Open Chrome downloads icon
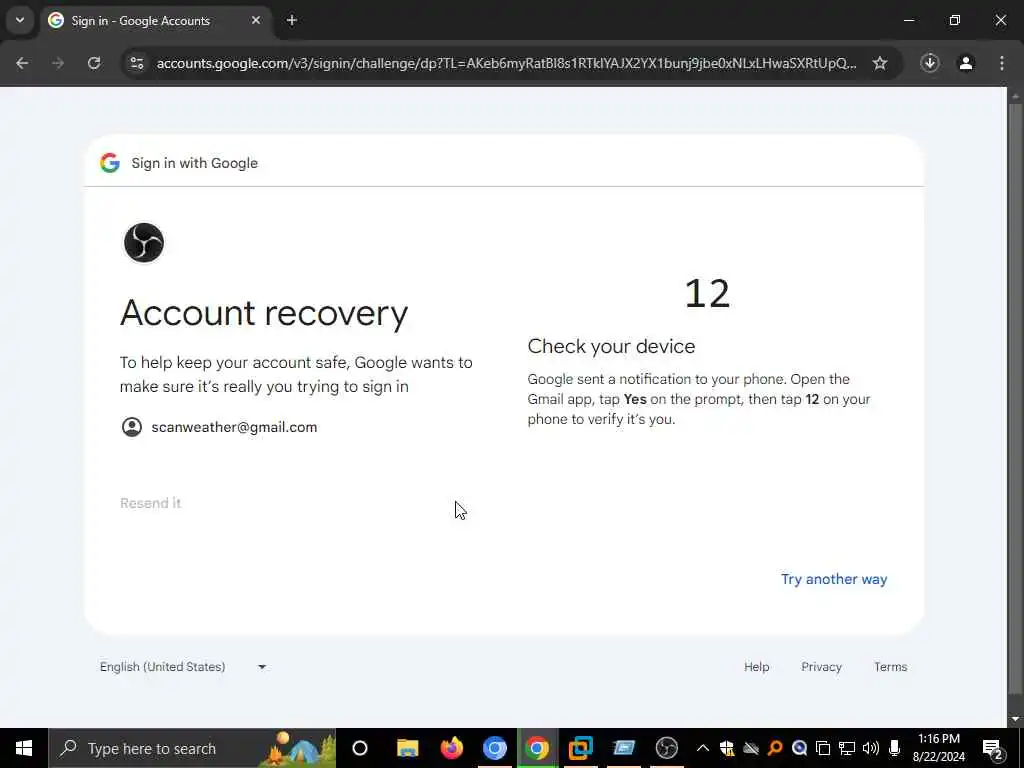1024x768 pixels. (x=930, y=63)
